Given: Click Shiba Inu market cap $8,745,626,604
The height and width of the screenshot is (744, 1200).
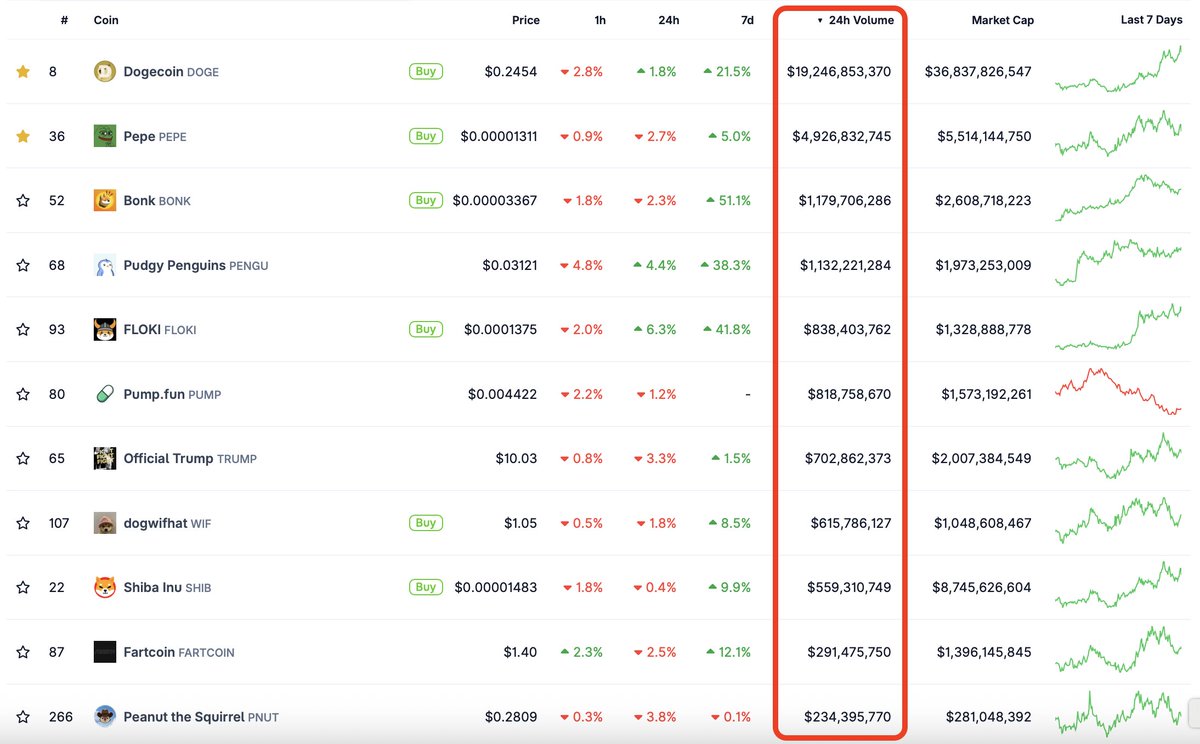Looking at the screenshot, I should (984, 587).
